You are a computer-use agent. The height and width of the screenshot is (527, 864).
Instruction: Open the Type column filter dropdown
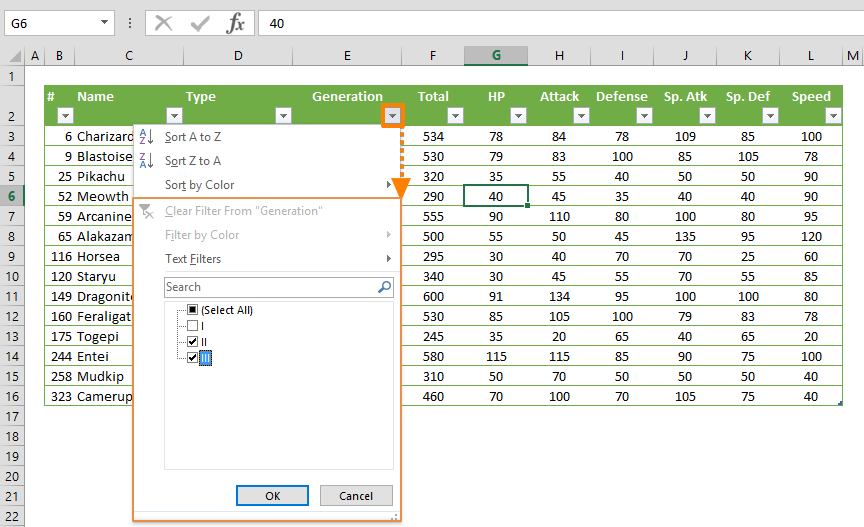pos(284,116)
